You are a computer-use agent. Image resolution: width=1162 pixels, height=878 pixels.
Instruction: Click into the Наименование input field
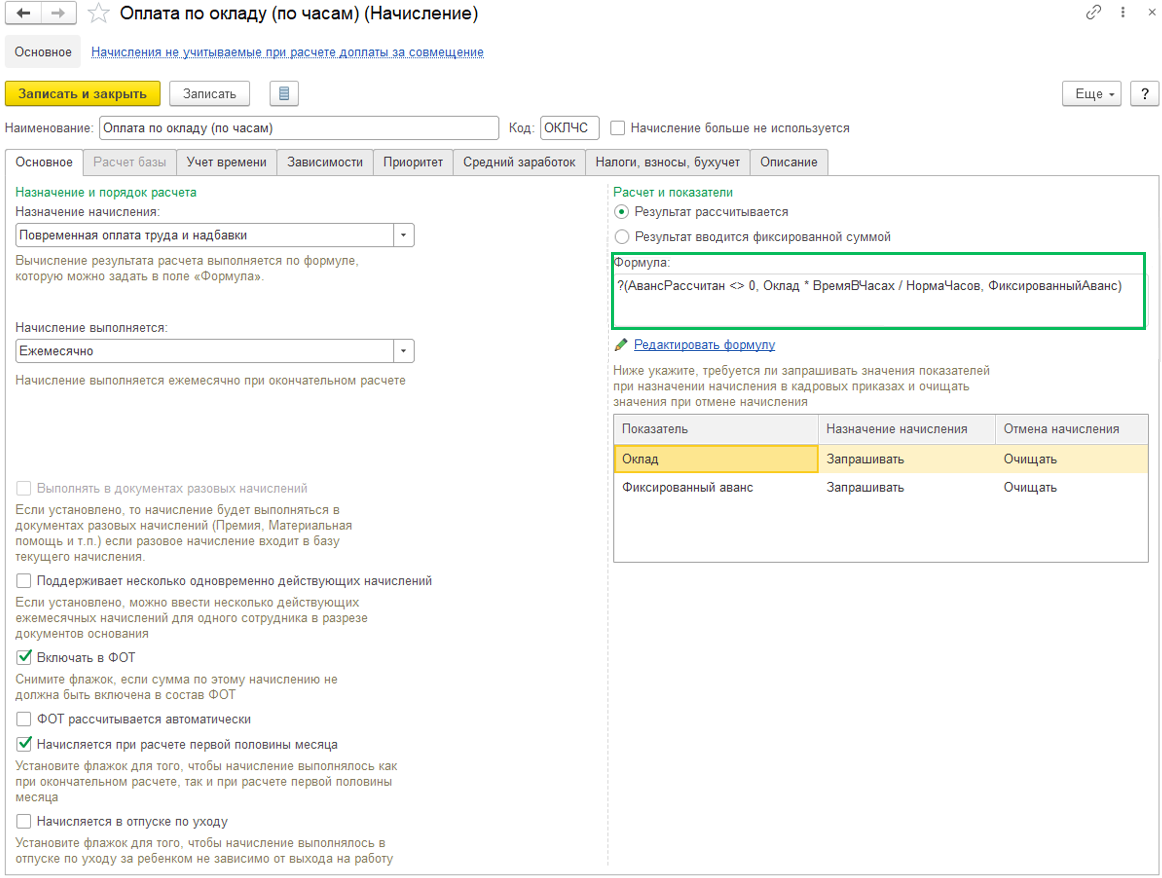coord(297,128)
